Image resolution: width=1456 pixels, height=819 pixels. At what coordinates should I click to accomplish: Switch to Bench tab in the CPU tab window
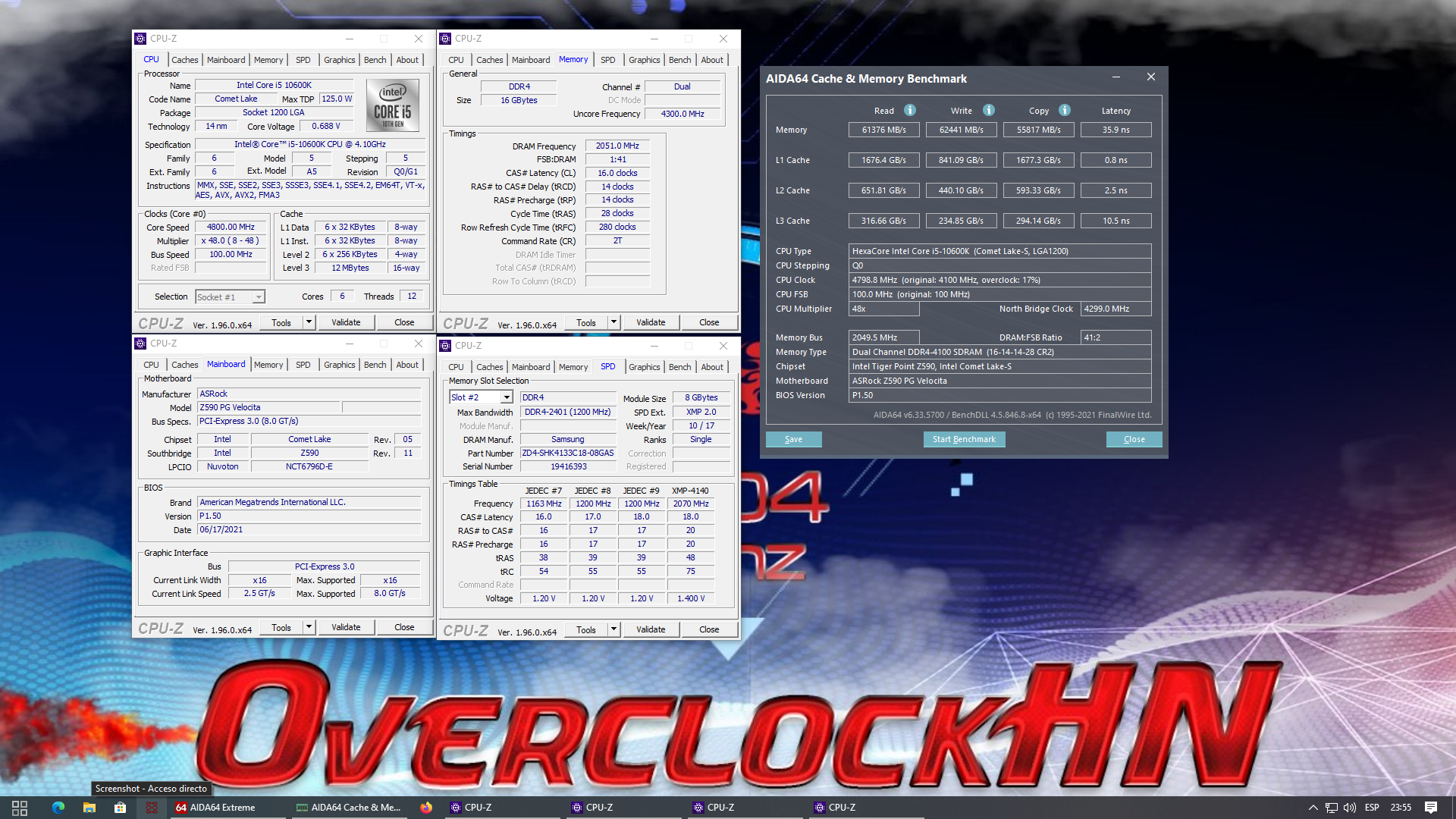tap(375, 60)
